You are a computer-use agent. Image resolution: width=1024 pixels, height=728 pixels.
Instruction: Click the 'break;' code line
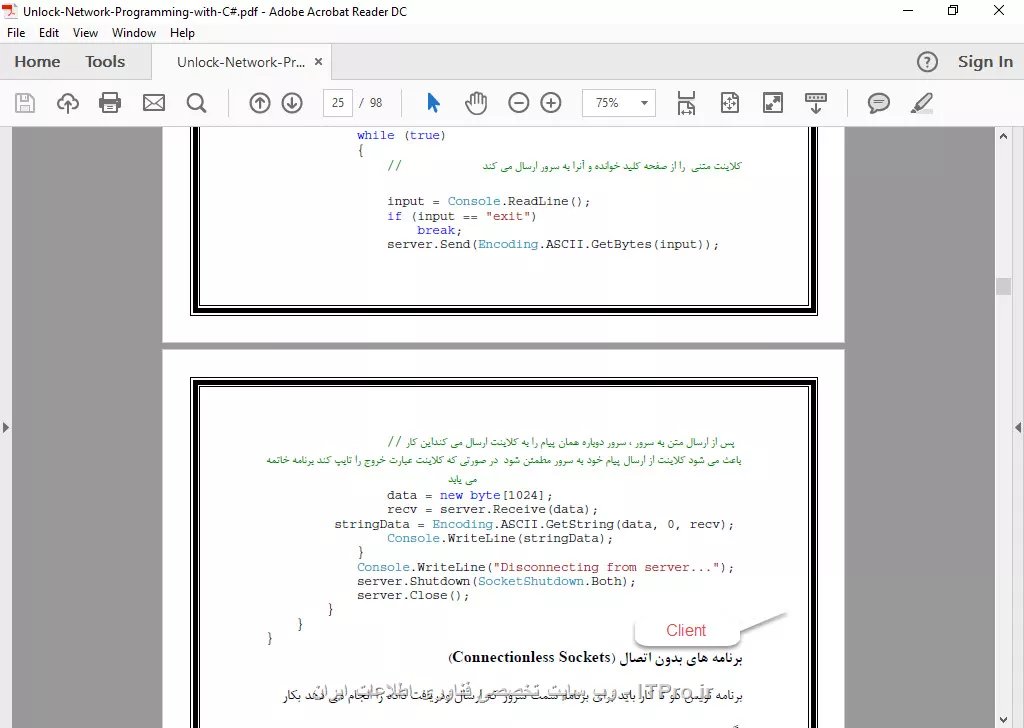pyautogui.click(x=439, y=230)
